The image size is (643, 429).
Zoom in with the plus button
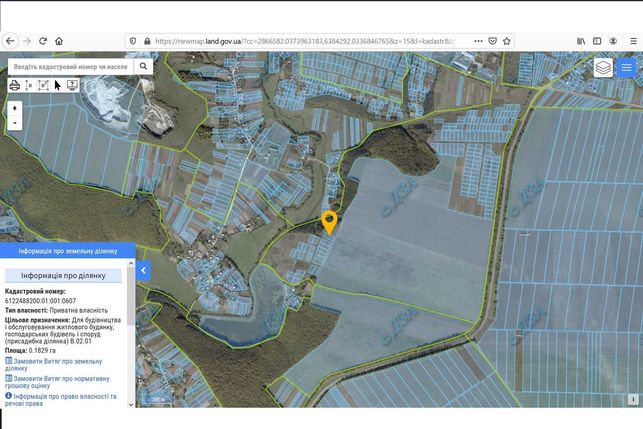click(15, 108)
